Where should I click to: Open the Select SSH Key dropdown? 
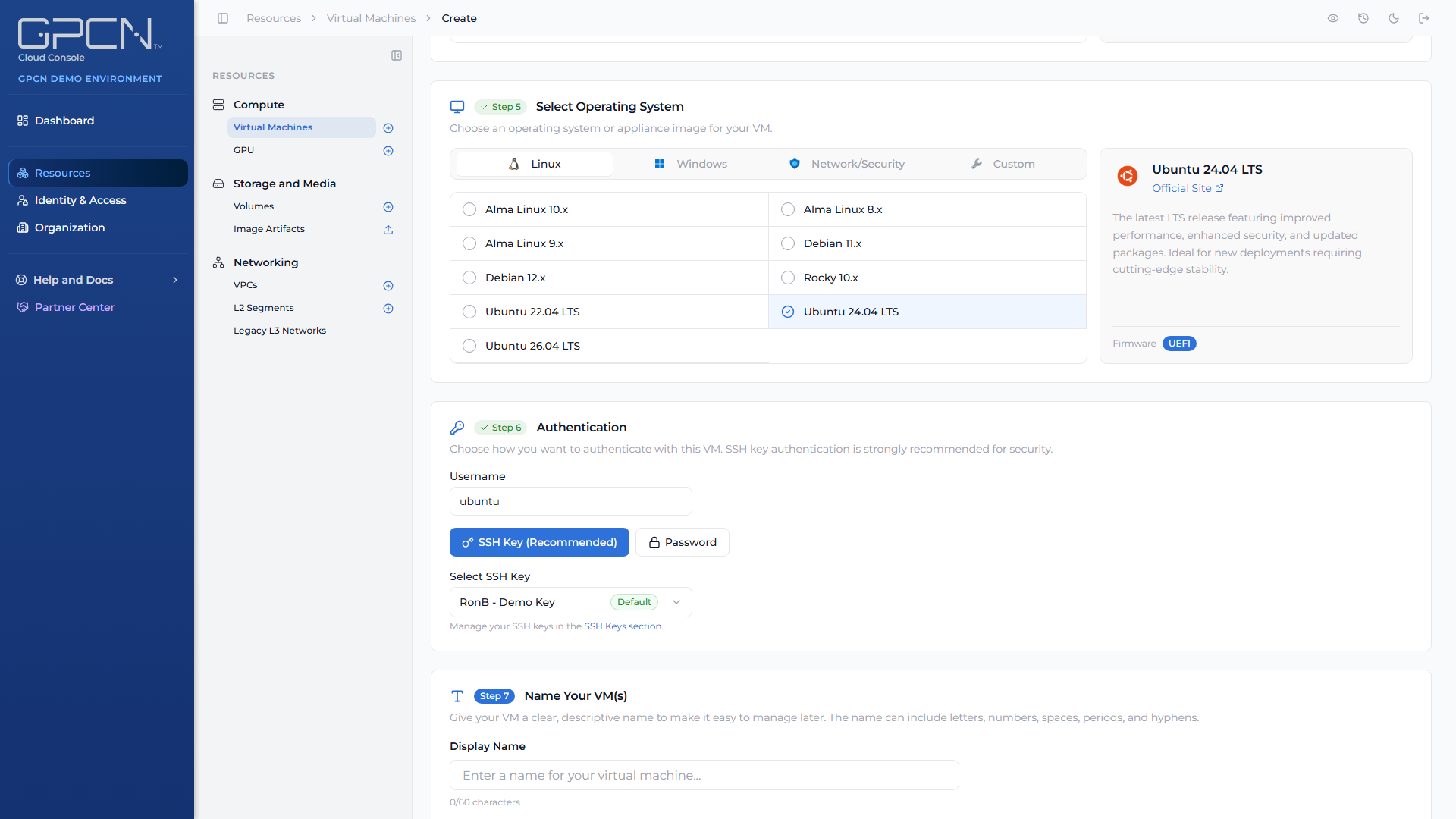point(570,602)
